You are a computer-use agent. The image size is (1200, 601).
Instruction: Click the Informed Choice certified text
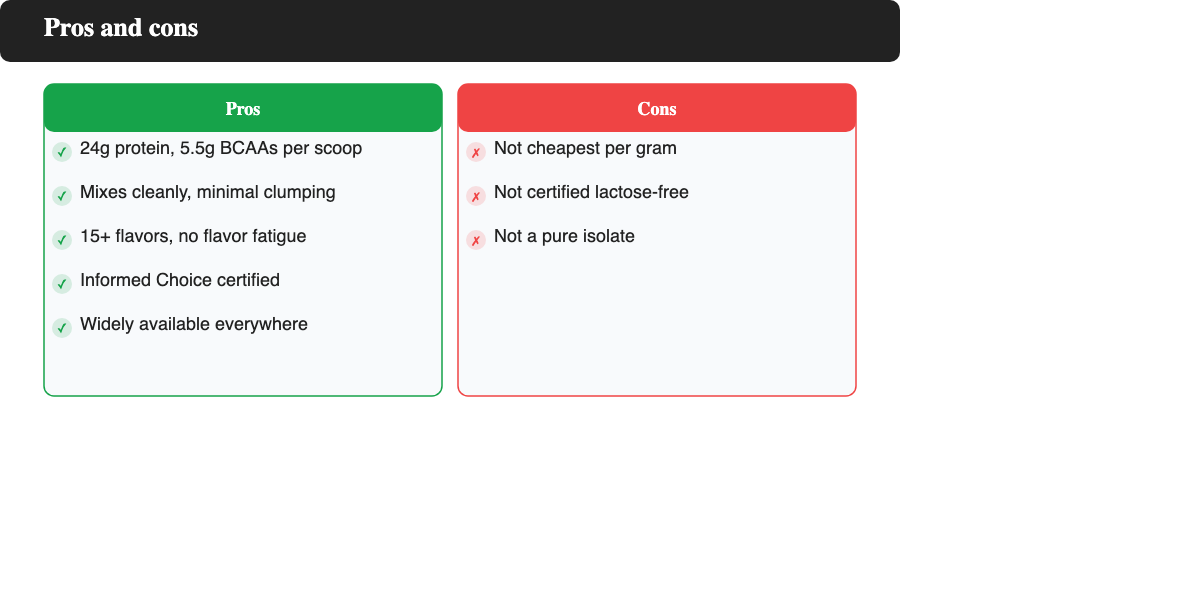(x=180, y=280)
